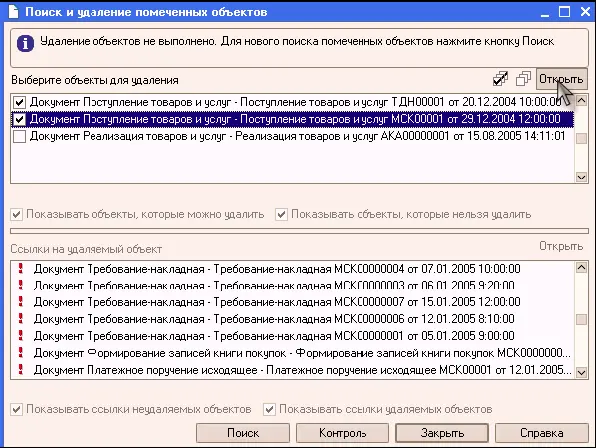Check the Реализация товаров и услуг АКА00000001 box
The height and width of the screenshot is (448, 596).
point(19,136)
